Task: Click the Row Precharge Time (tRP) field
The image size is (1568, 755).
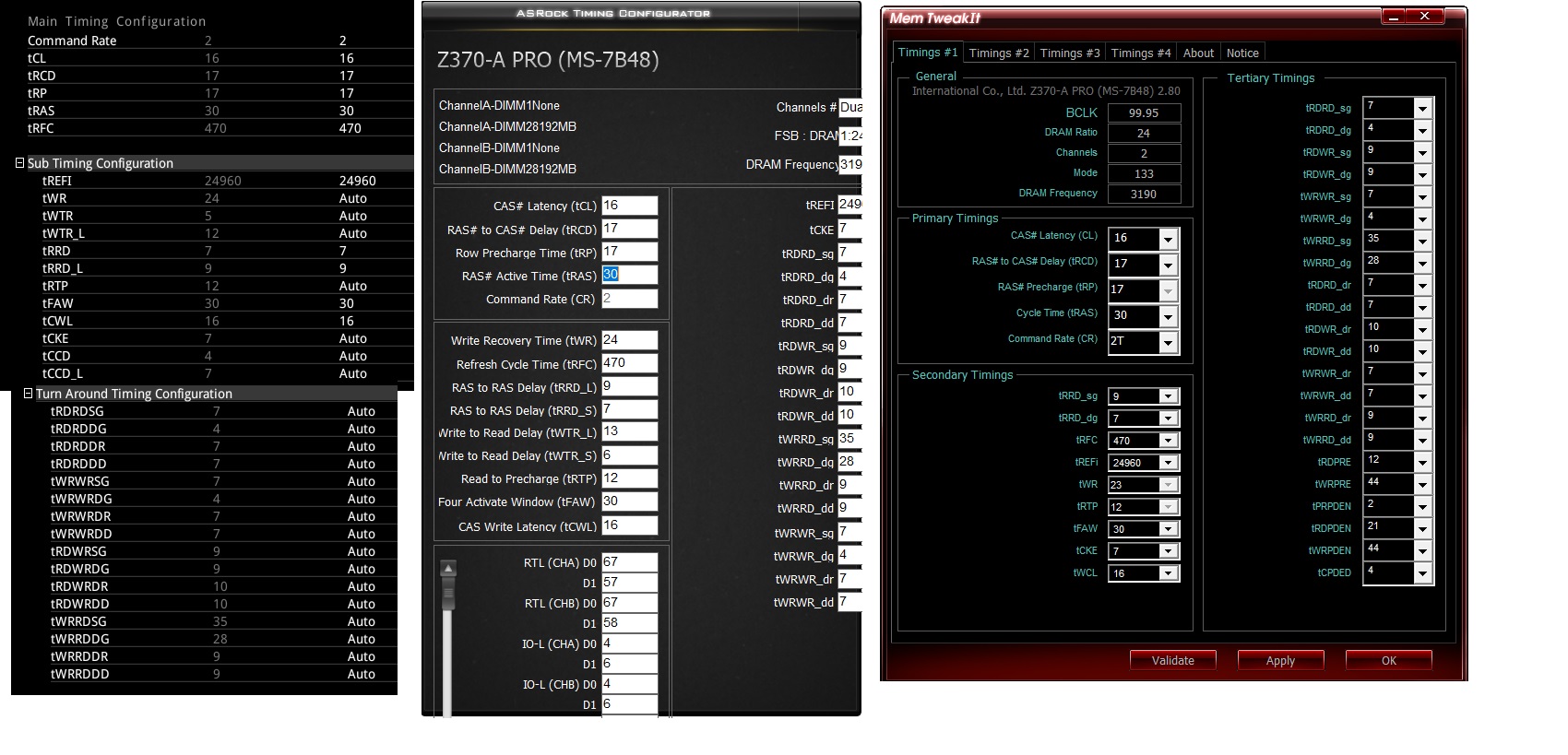Action: point(629,252)
